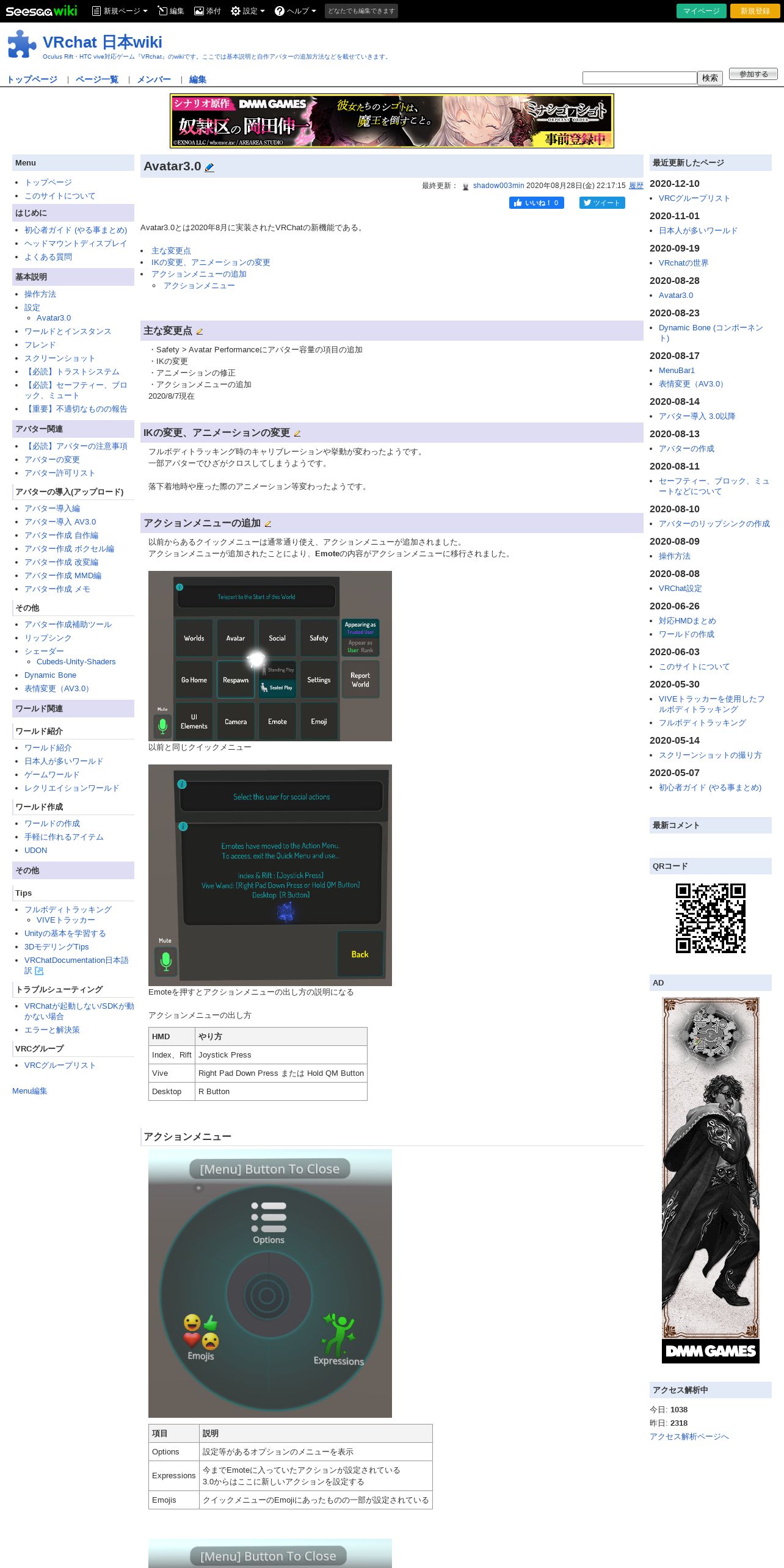Open MenuBar1 in recent updates

[677, 371]
